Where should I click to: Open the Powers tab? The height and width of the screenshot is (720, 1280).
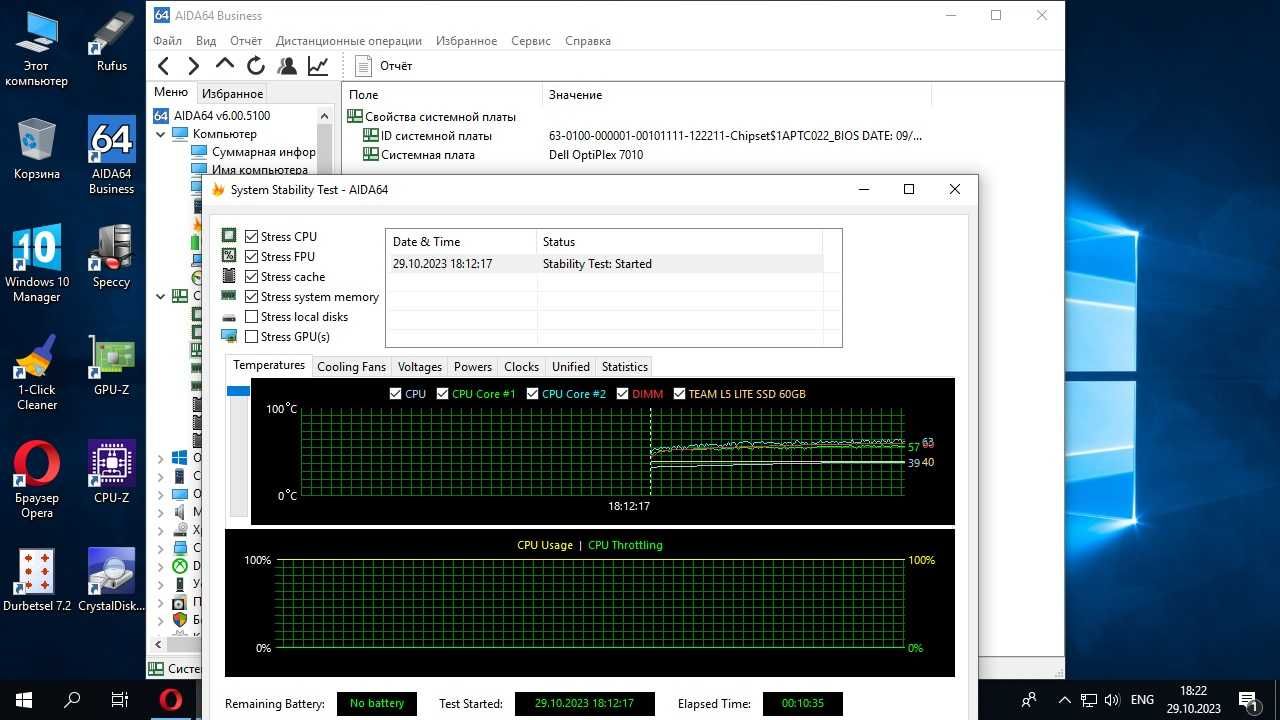pos(472,367)
